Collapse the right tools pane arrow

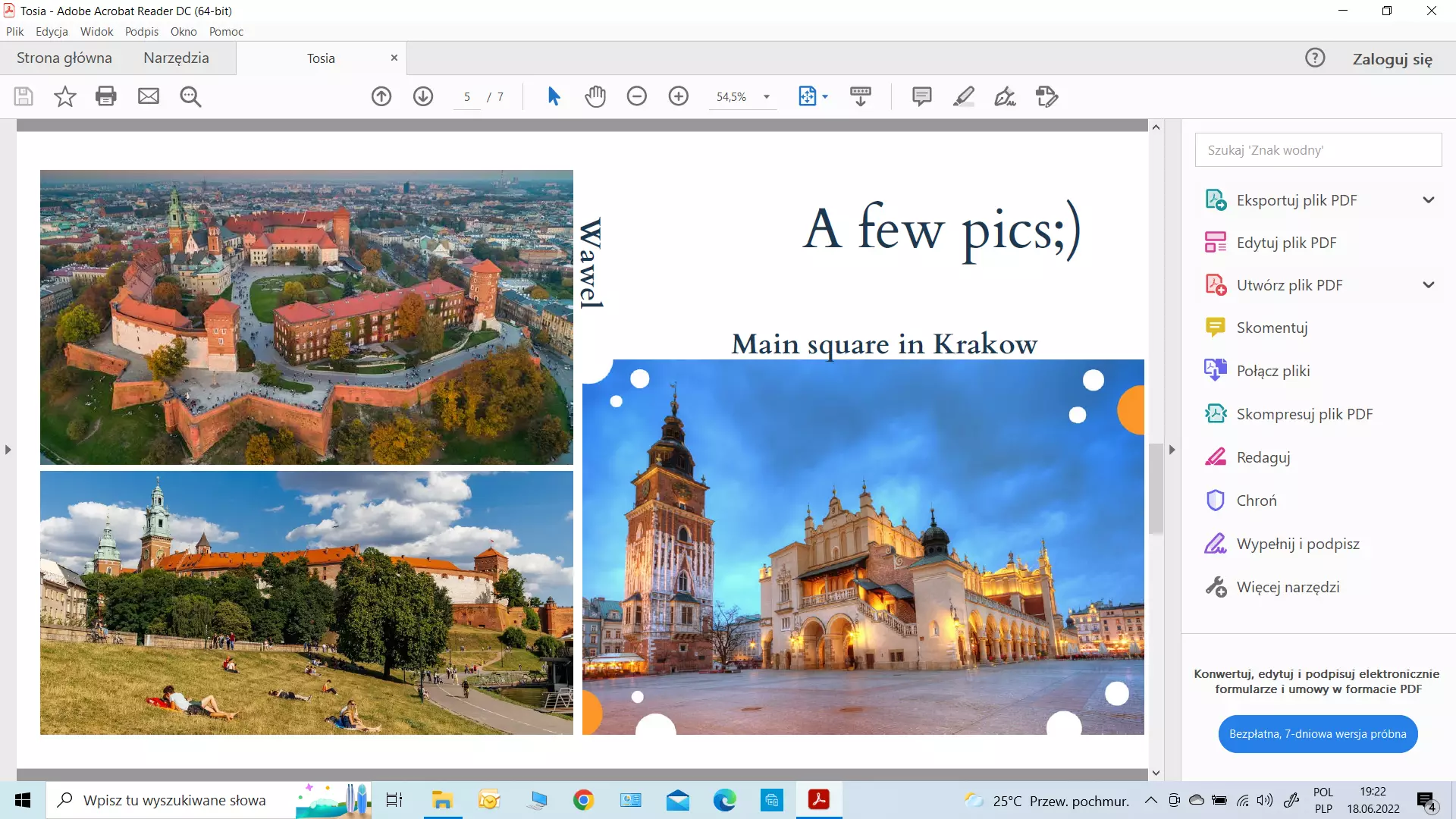click(x=1172, y=450)
